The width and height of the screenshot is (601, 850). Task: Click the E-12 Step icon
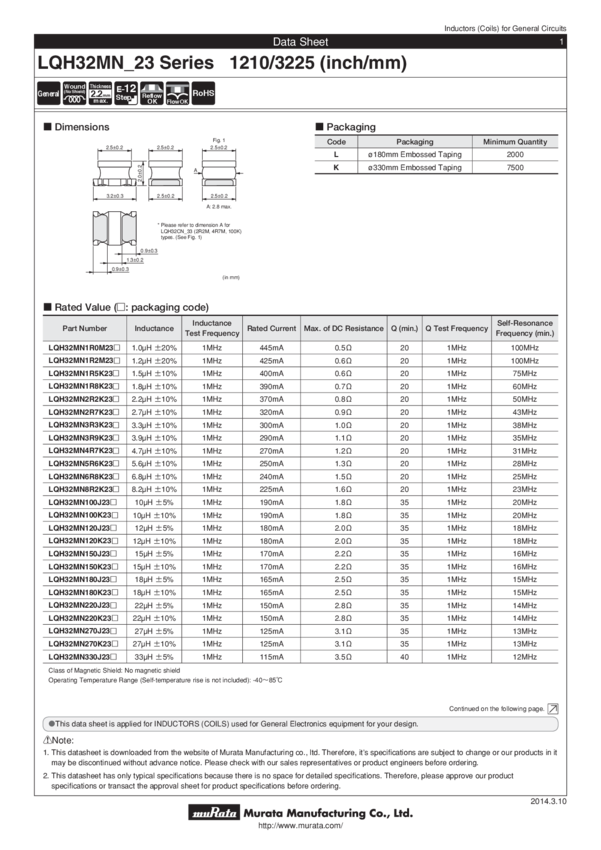tap(126, 94)
